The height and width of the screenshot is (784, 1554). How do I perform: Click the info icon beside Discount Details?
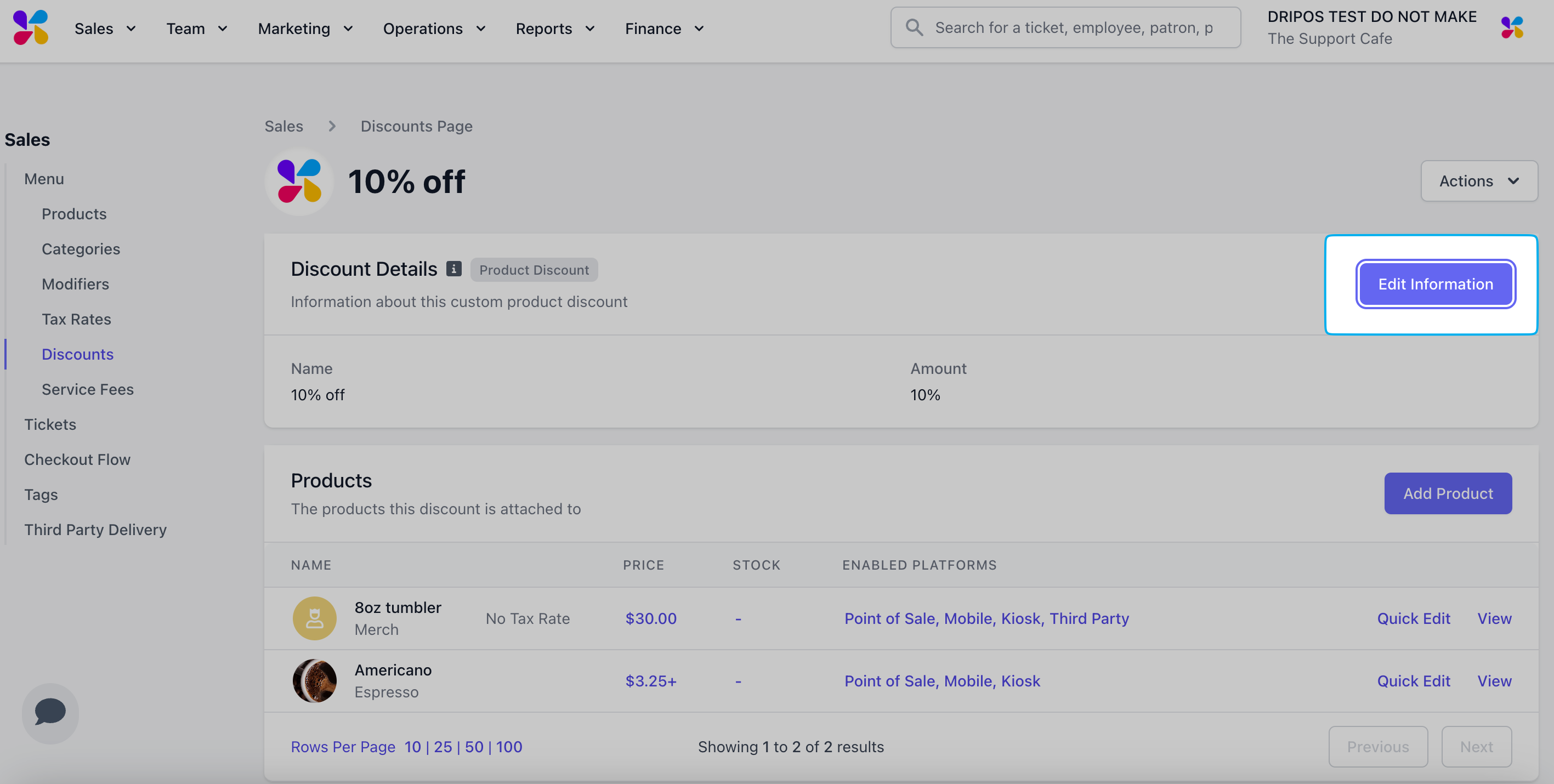click(x=453, y=269)
